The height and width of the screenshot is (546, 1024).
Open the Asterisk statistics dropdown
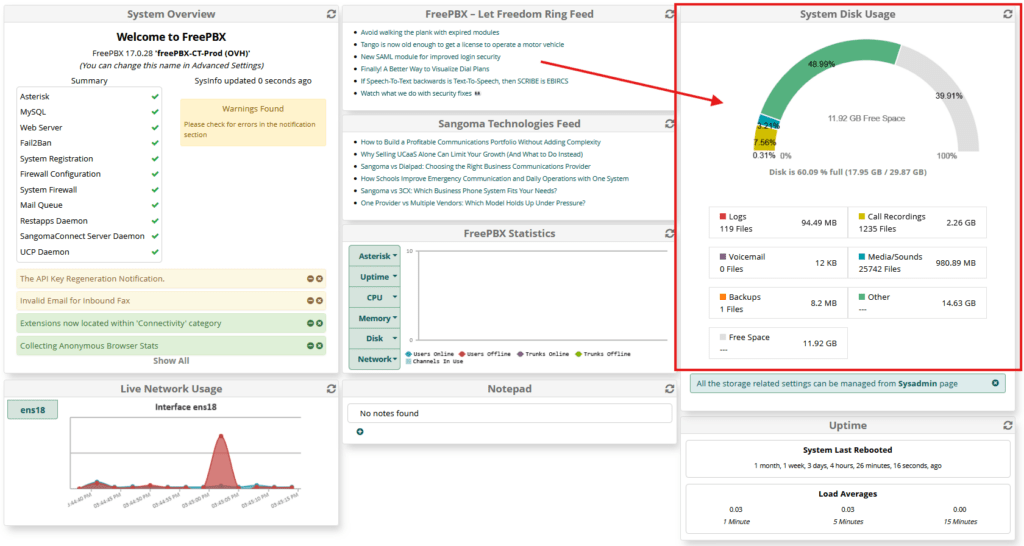[374, 256]
